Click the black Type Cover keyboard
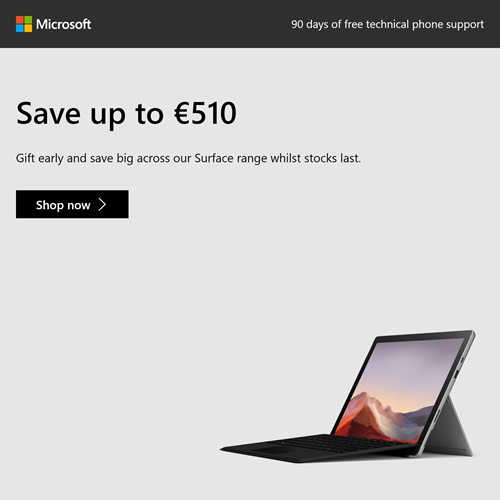Image resolution: width=500 pixels, height=500 pixels. (x=317, y=448)
